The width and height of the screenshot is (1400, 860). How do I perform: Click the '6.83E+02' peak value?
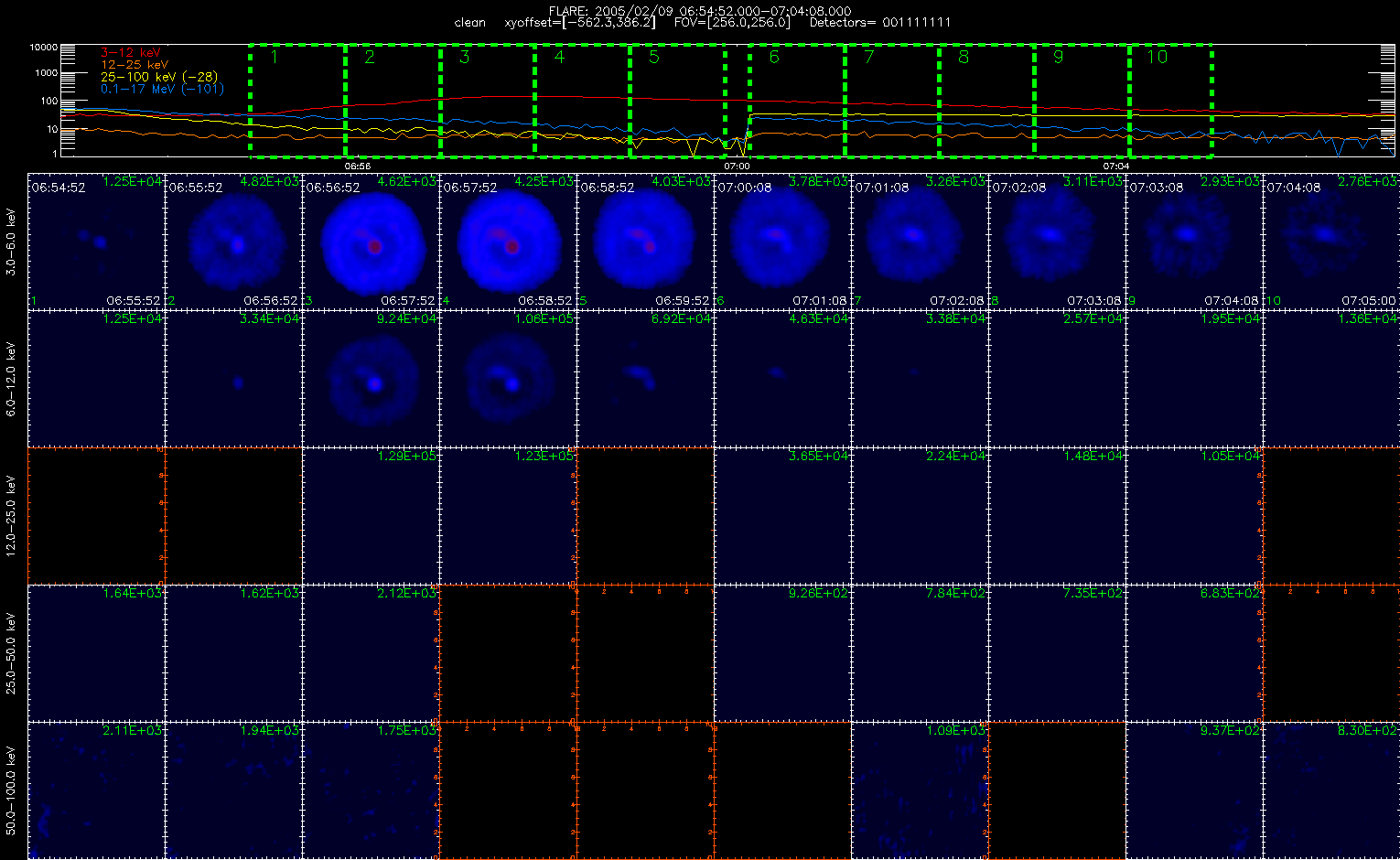pos(1231,594)
